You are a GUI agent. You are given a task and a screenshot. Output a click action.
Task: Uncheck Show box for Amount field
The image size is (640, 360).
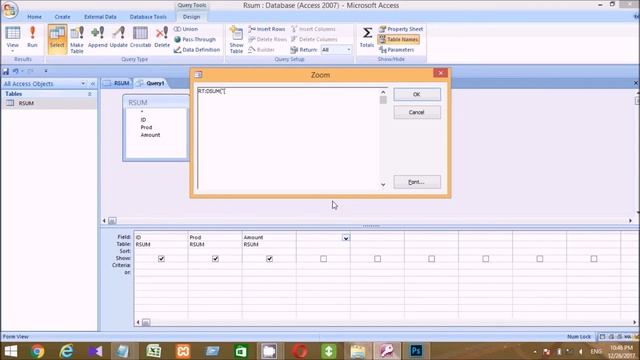pos(269,259)
